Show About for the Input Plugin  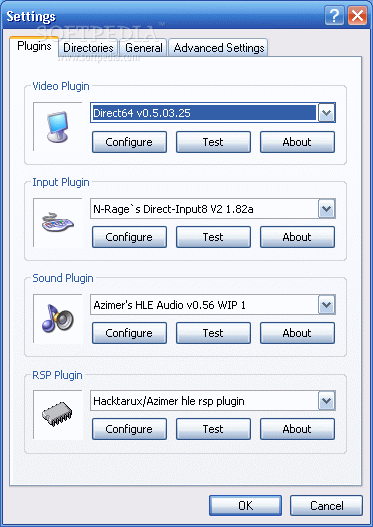297,237
